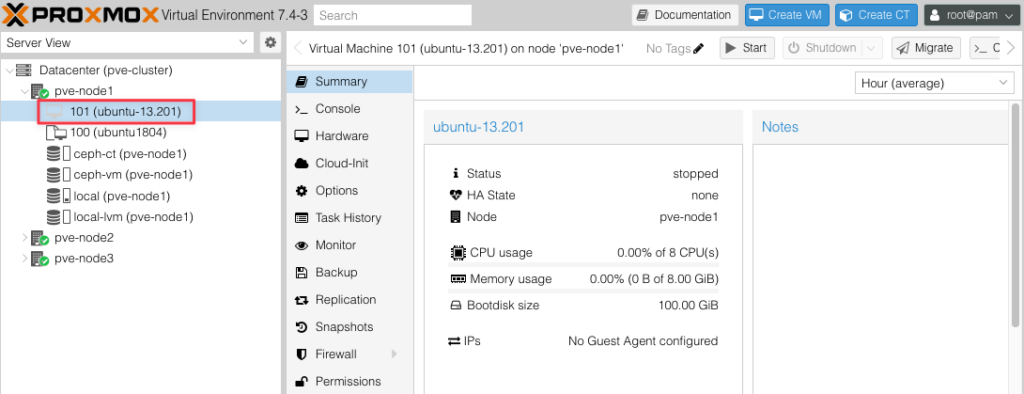Open the Shutdown options dropdown arrow
The height and width of the screenshot is (394, 1024).
[x=872, y=48]
